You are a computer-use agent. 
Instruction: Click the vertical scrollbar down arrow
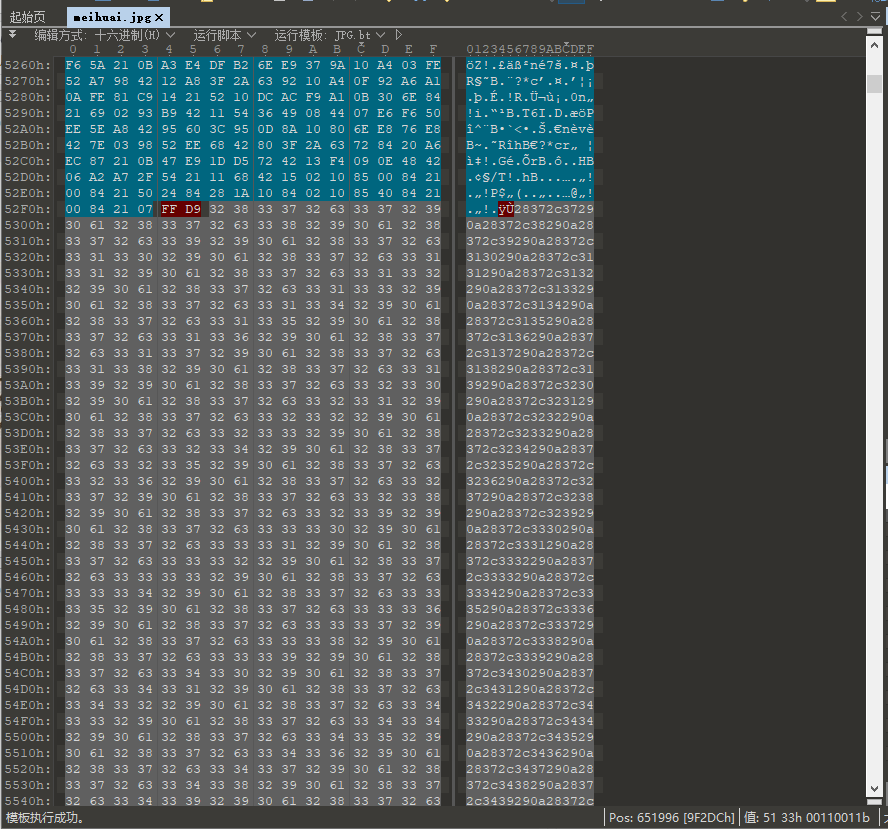(x=874, y=789)
